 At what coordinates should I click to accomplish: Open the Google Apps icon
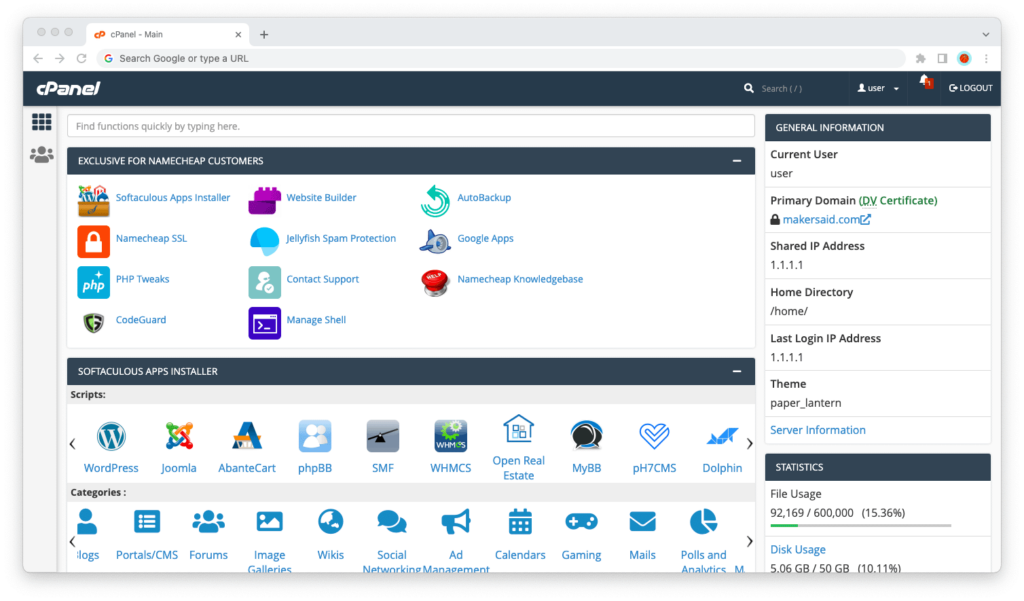coord(435,241)
